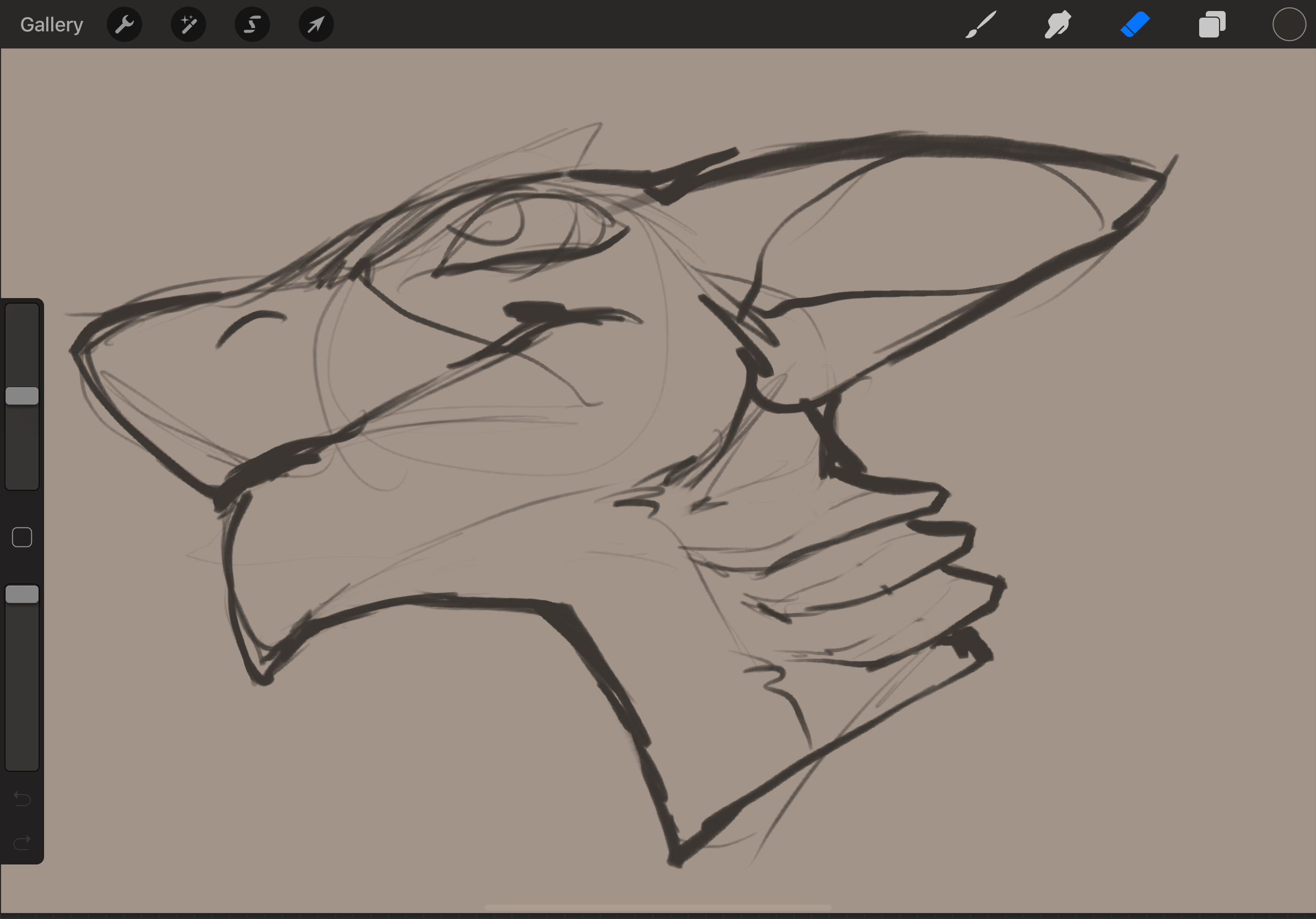Open the Actions wrench menu
Screen dimensions: 1316x919
coord(125,25)
